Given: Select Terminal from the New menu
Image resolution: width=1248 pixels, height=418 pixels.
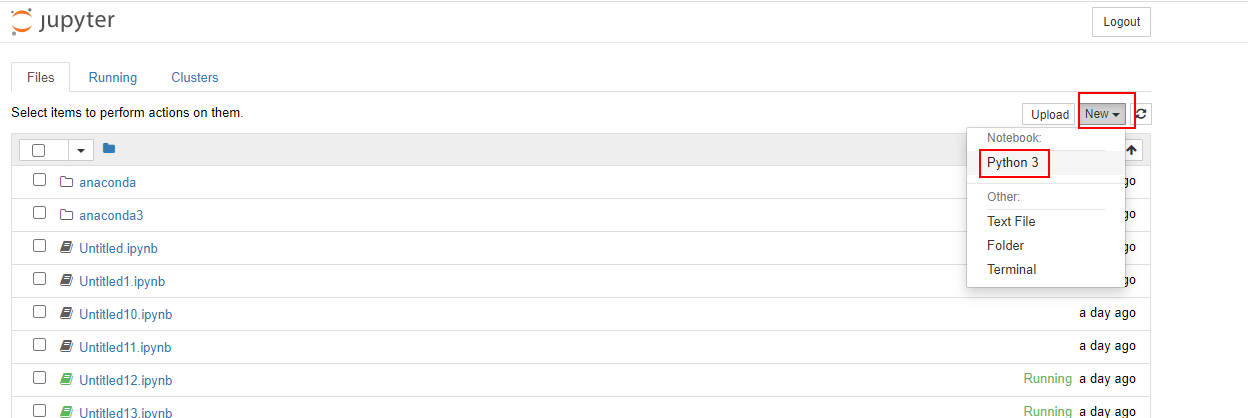Looking at the screenshot, I should point(1011,269).
